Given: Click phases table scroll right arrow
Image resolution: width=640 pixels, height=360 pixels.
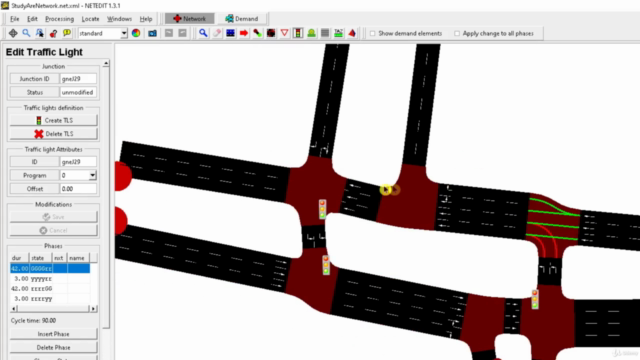Looking at the screenshot, I should tap(93, 309).
